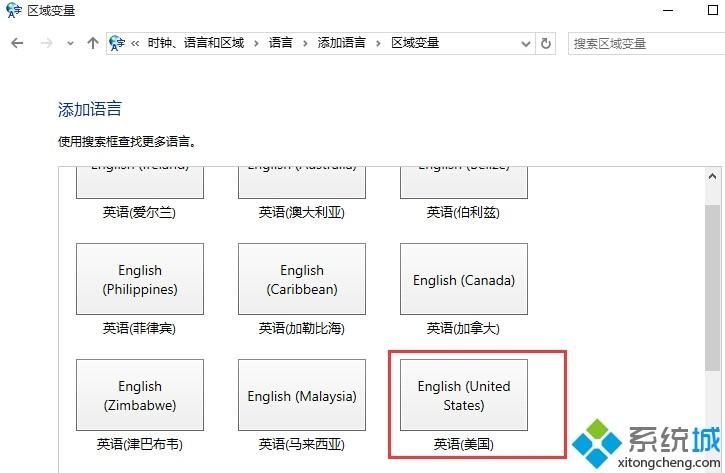Click 英语(加勒比海) label
The height and width of the screenshot is (473, 725).
coord(301,328)
